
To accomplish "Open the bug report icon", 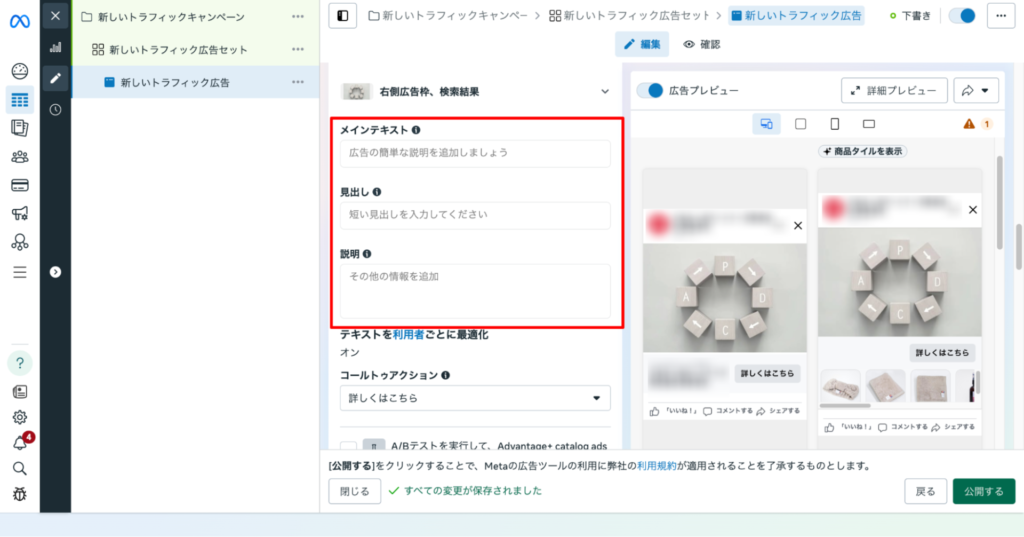I will coord(19,494).
